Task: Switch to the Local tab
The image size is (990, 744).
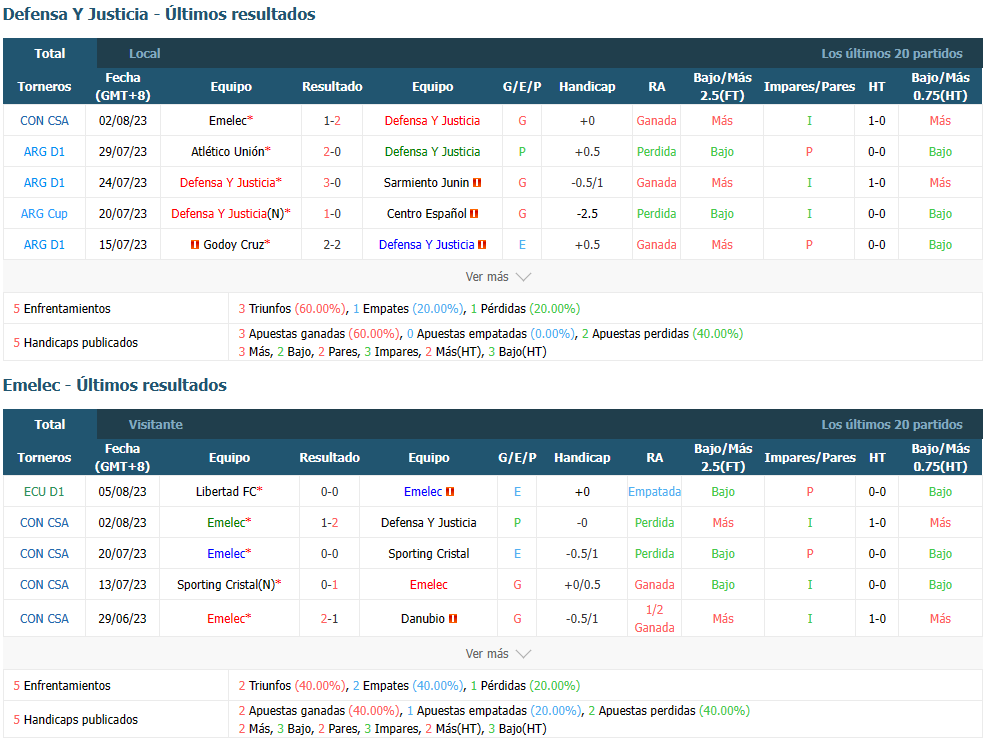Action: pyautogui.click(x=145, y=54)
